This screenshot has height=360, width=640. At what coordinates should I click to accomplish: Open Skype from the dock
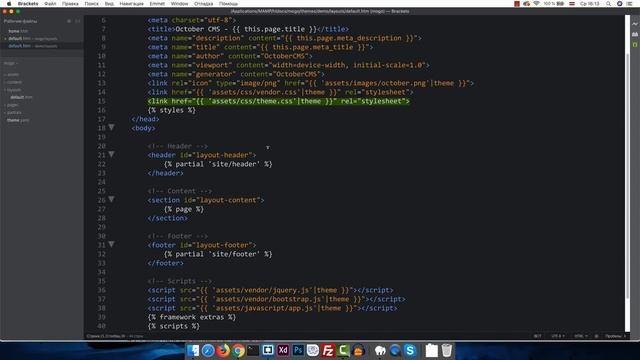coord(410,351)
